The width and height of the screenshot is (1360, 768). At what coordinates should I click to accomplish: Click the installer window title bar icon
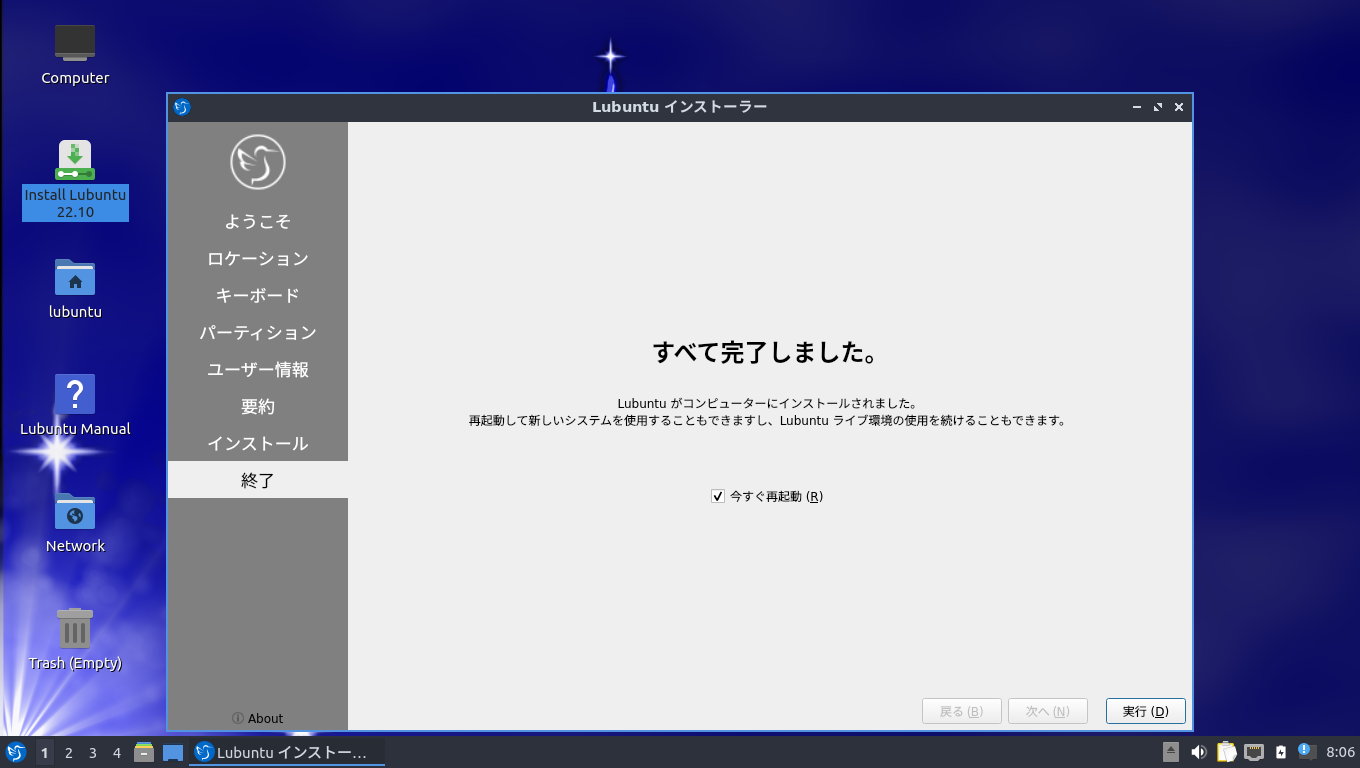pos(182,107)
